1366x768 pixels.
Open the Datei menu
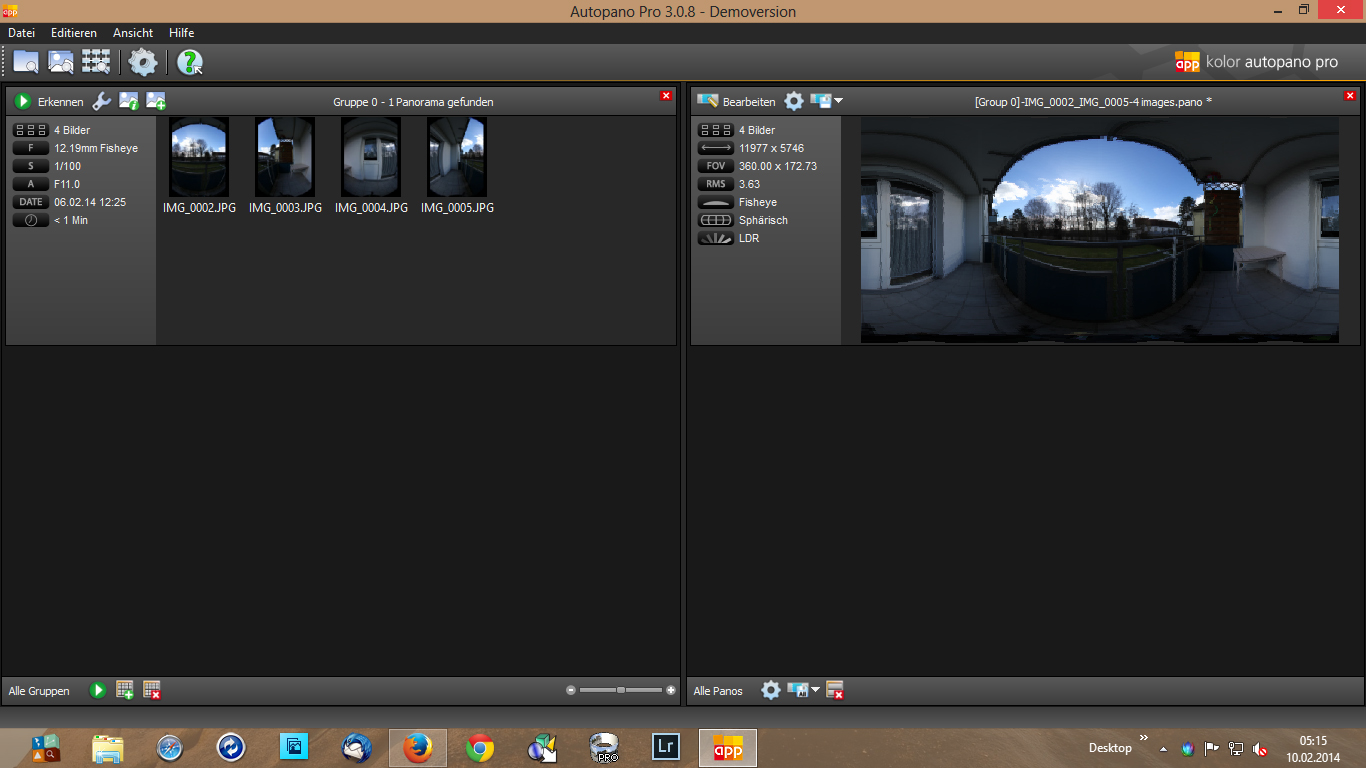click(x=21, y=33)
